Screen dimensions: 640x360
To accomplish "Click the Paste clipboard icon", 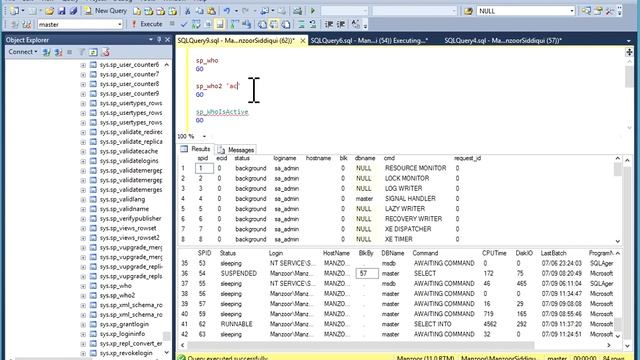I will point(211,11).
